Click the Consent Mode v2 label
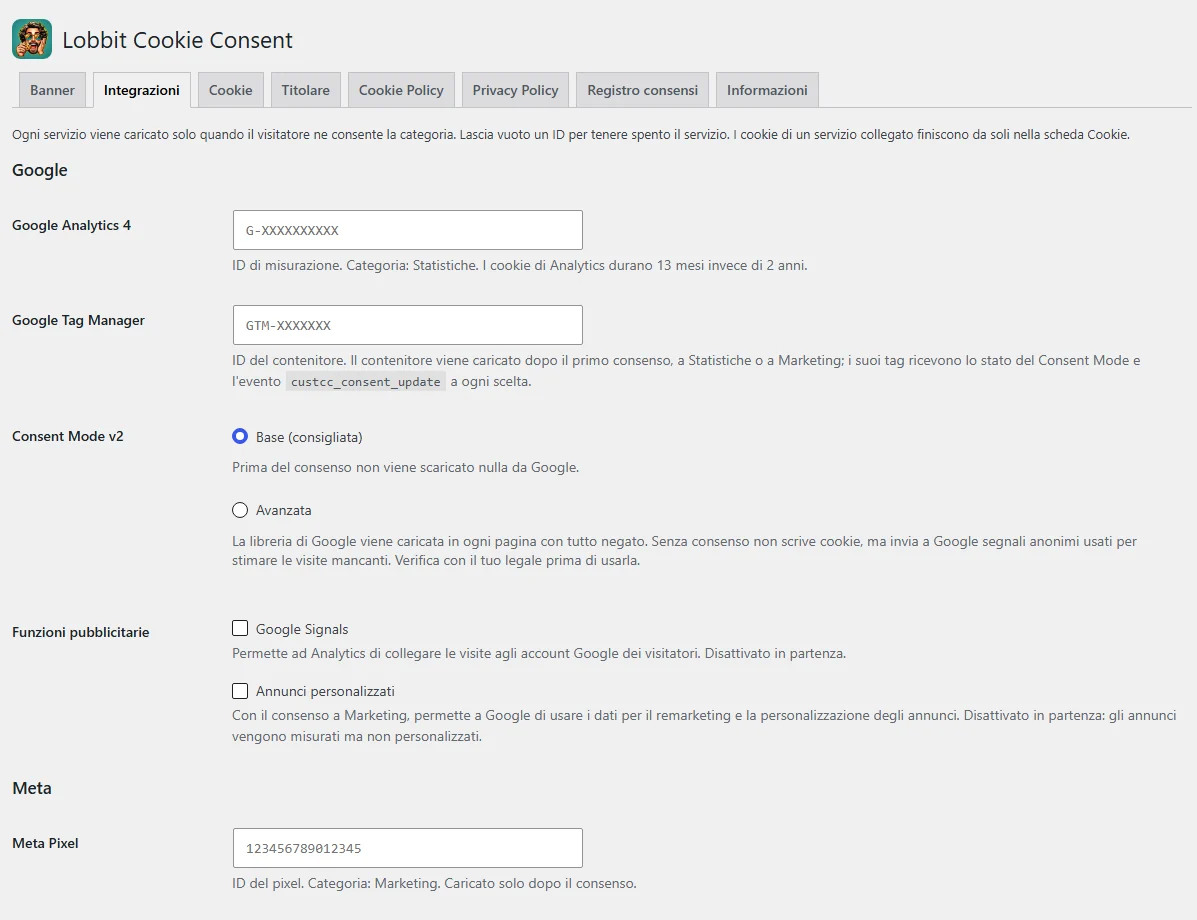Viewport: 1197px width, 920px height. 67,436
